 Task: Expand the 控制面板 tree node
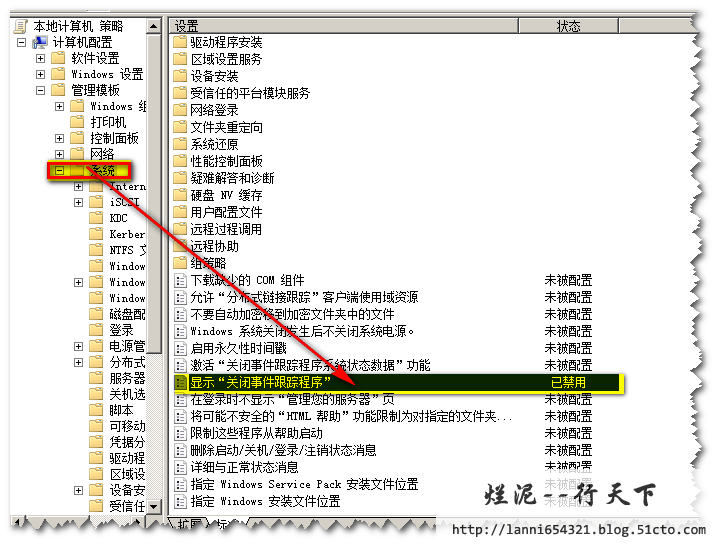[59, 138]
